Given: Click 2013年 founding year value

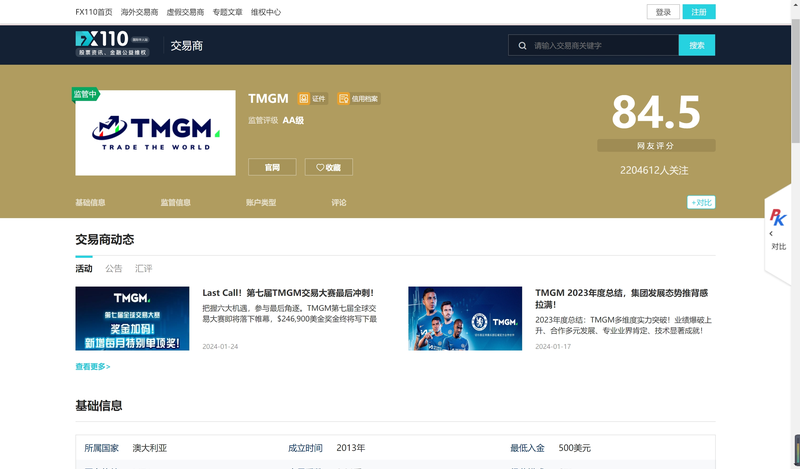Looking at the screenshot, I should tap(351, 448).
